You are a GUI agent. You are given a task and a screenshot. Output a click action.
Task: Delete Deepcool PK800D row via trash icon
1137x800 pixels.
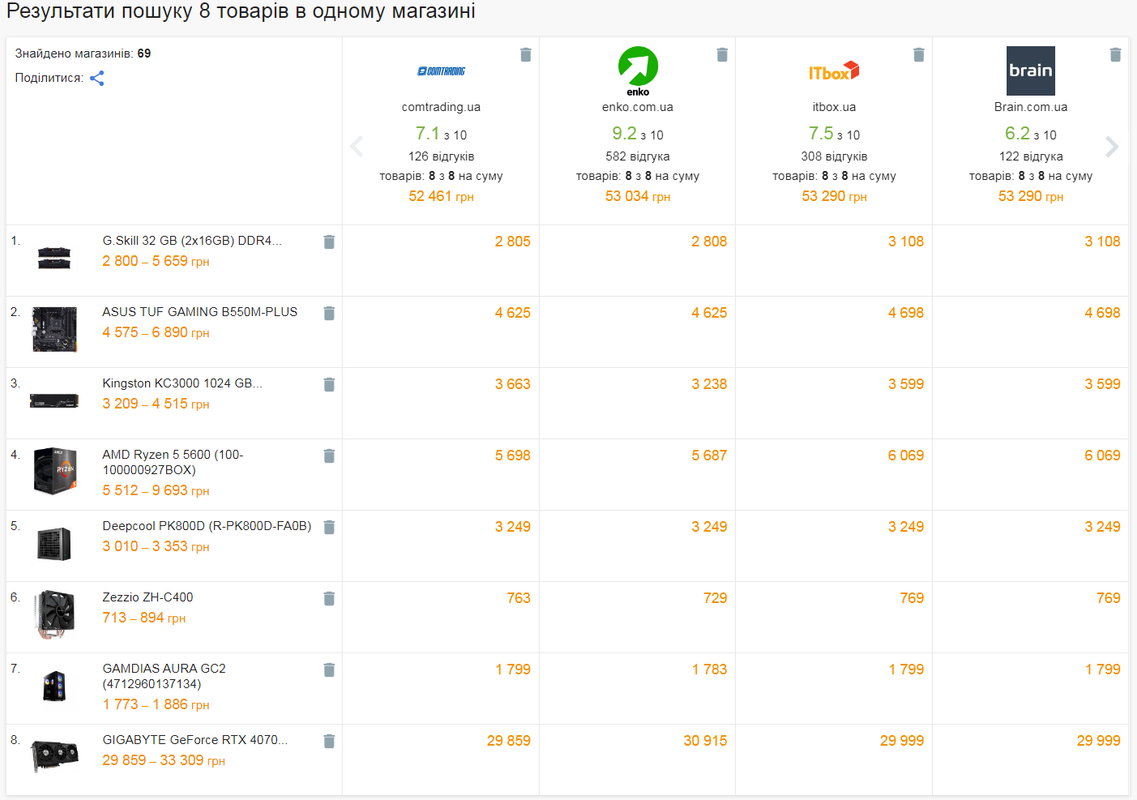pyautogui.click(x=329, y=527)
